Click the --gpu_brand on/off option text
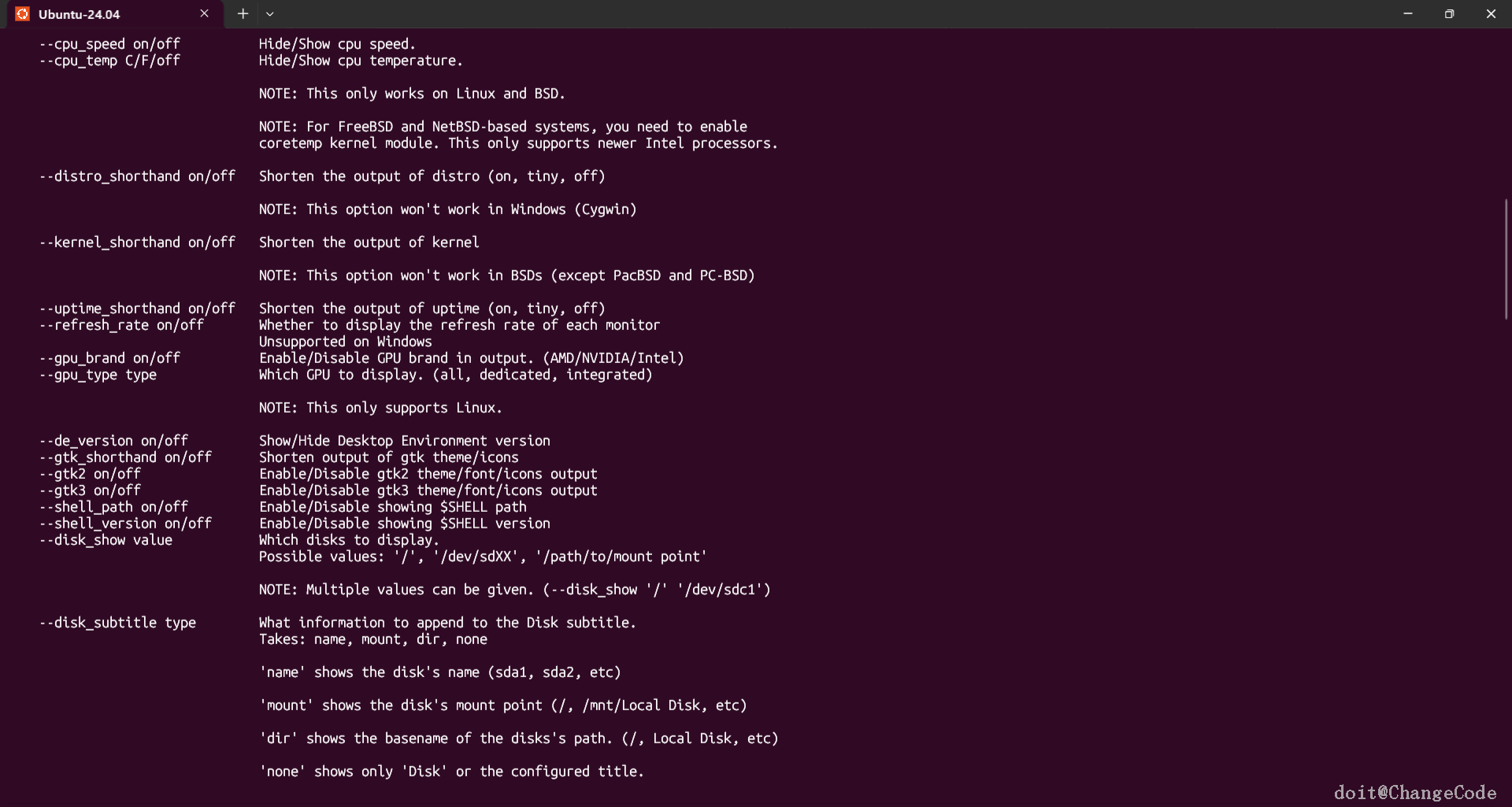Screen dimensions: 1512x807 pyautogui.click(x=109, y=358)
